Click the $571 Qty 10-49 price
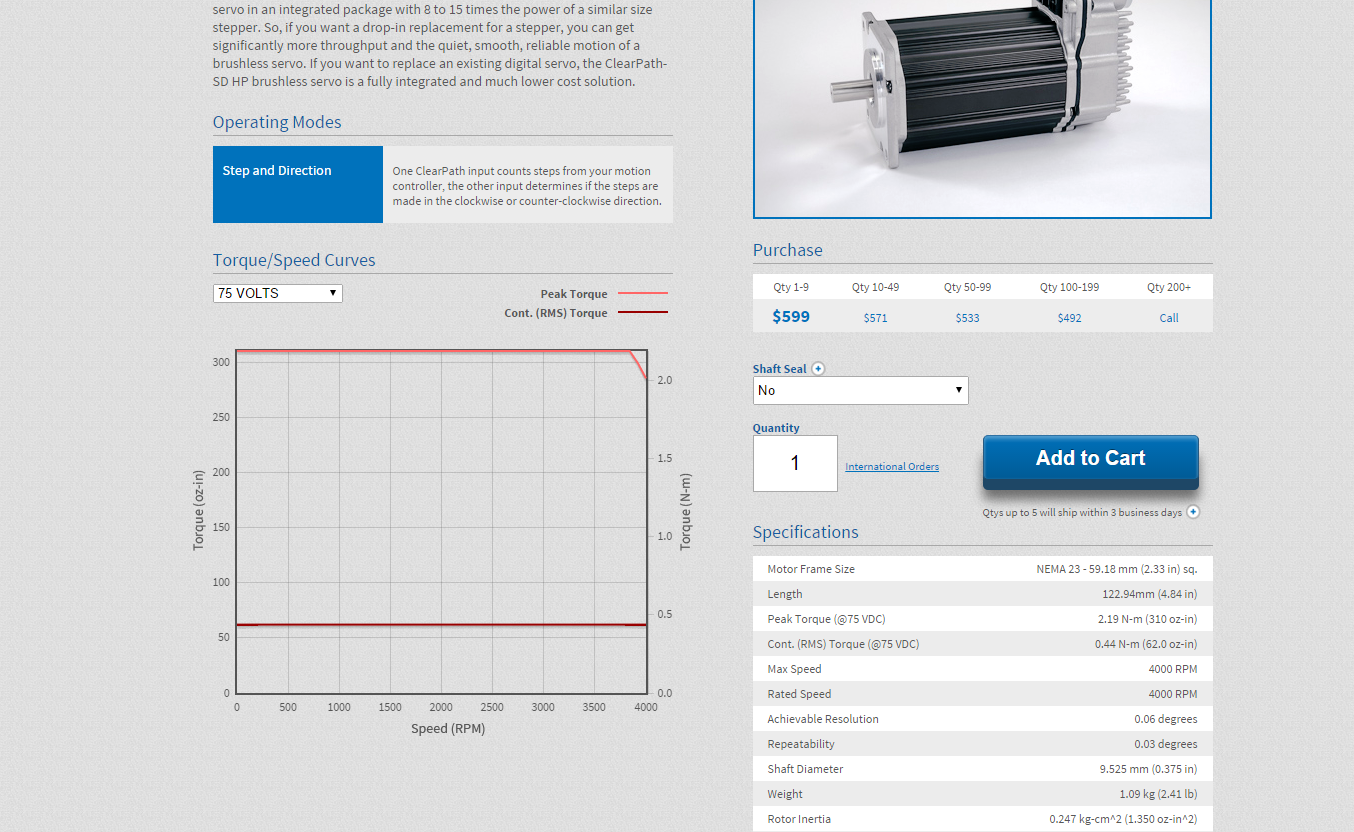This screenshot has width=1354, height=832. 875,318
